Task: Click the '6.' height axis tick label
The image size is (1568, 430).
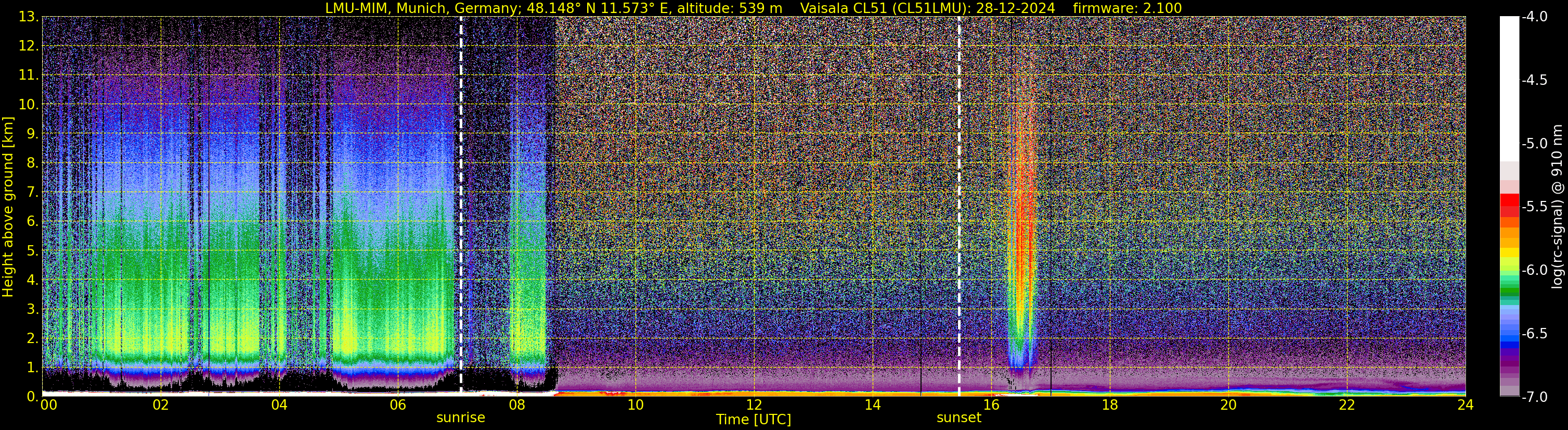Action: pyautogui.click(x=32, y=222)
